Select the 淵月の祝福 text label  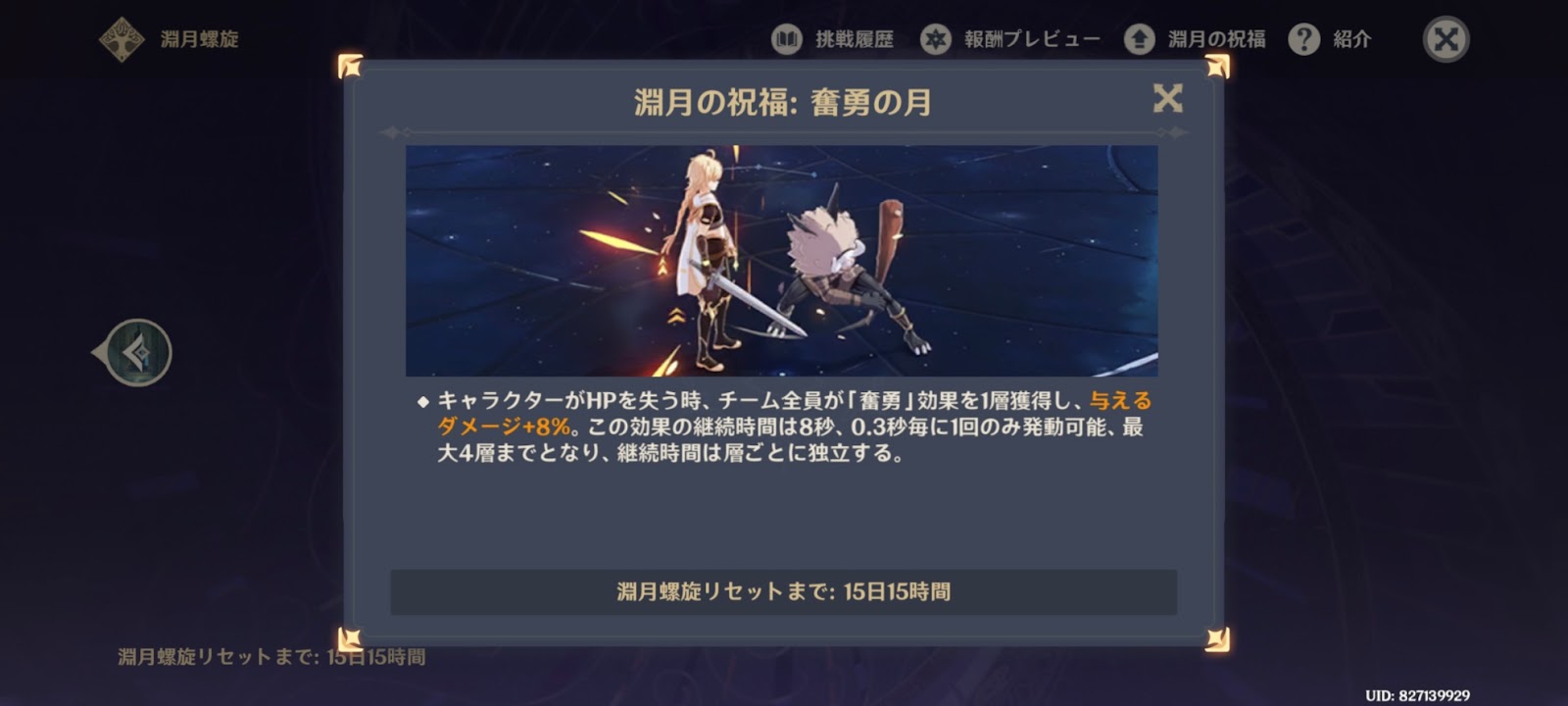1216,39
